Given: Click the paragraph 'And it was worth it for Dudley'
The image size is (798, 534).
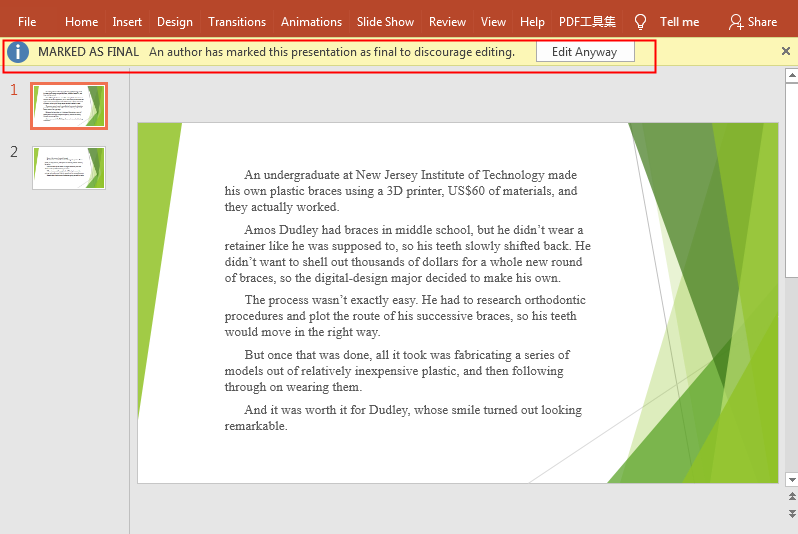Looking at the screenshot, I should pos(403,417).
